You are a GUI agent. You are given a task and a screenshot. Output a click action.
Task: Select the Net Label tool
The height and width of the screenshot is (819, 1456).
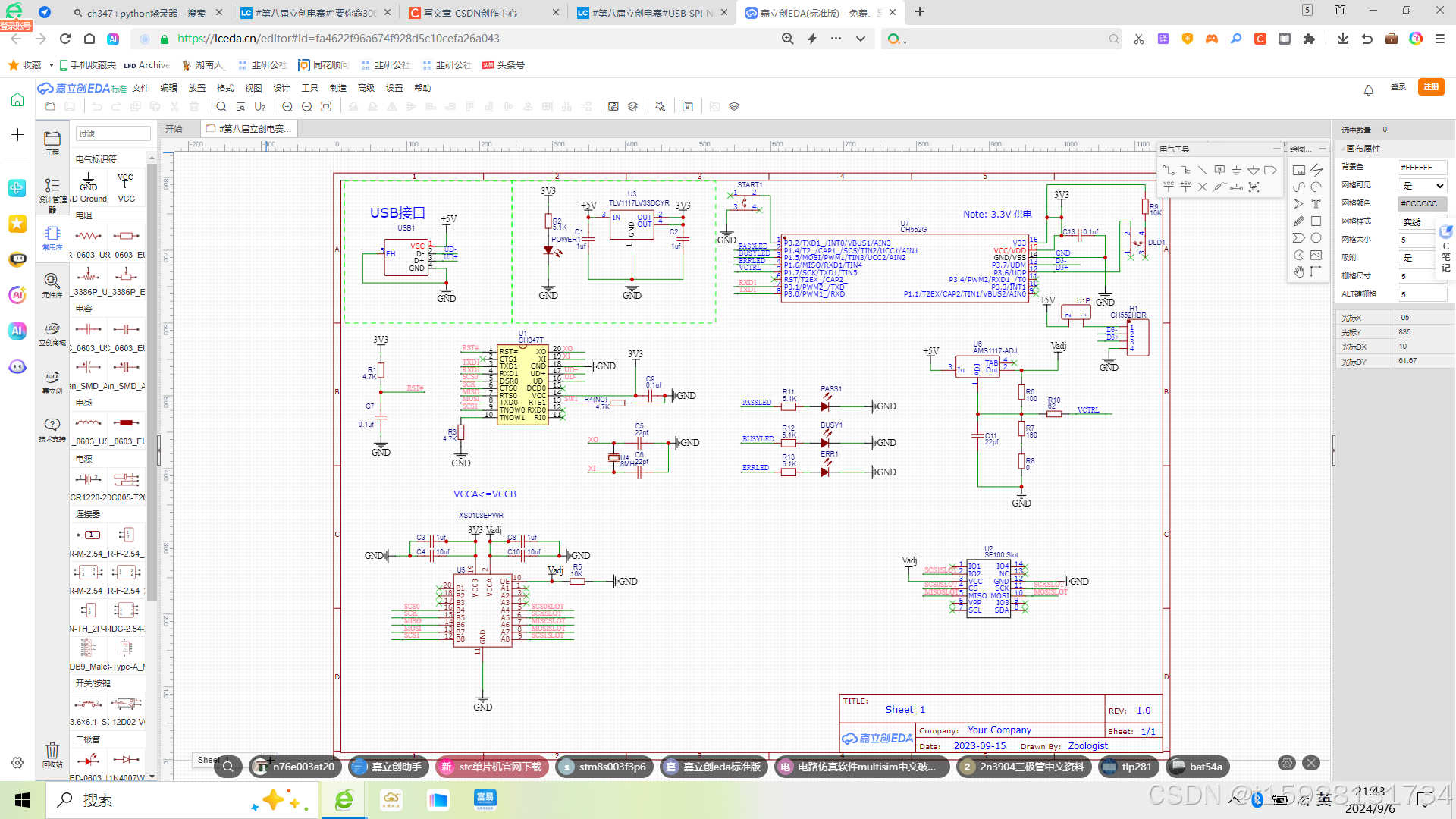pos(1219,170)
